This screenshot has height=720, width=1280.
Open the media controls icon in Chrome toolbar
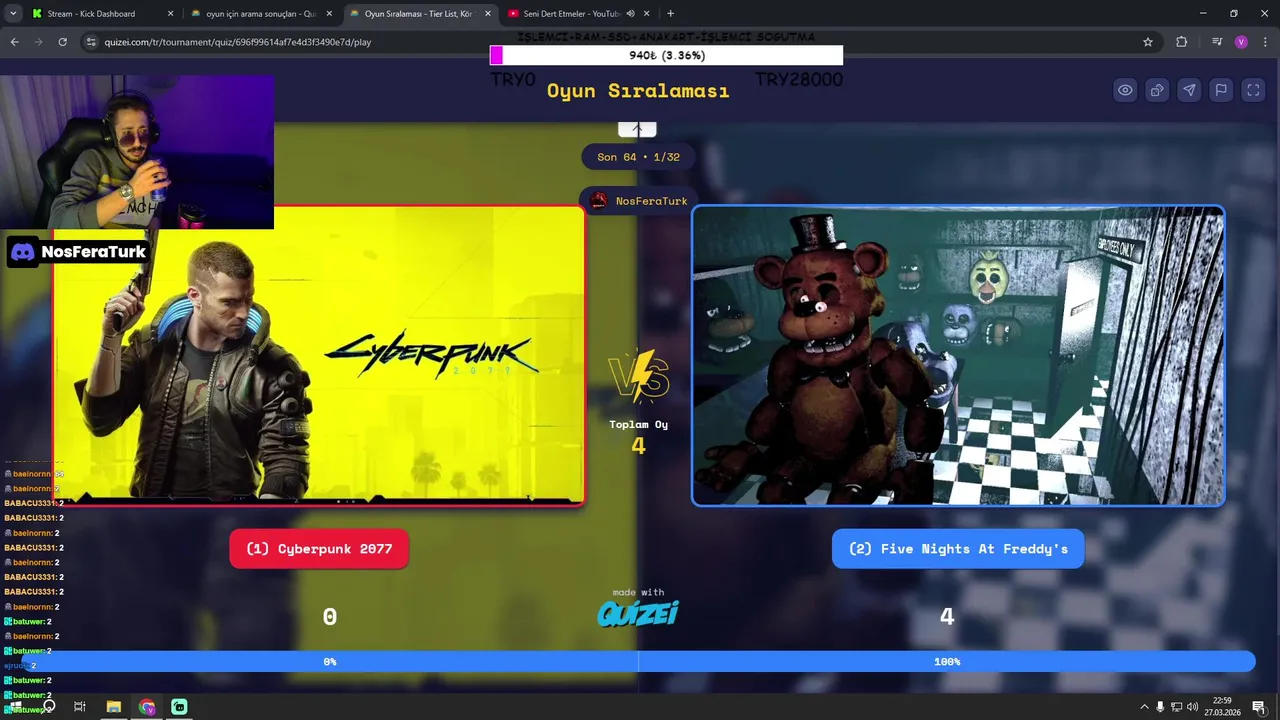[x=1216, y=42]
